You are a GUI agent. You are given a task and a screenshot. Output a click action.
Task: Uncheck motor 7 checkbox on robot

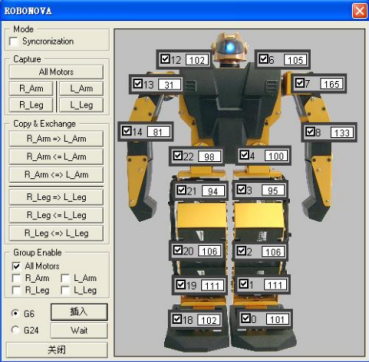coord(300,83)
